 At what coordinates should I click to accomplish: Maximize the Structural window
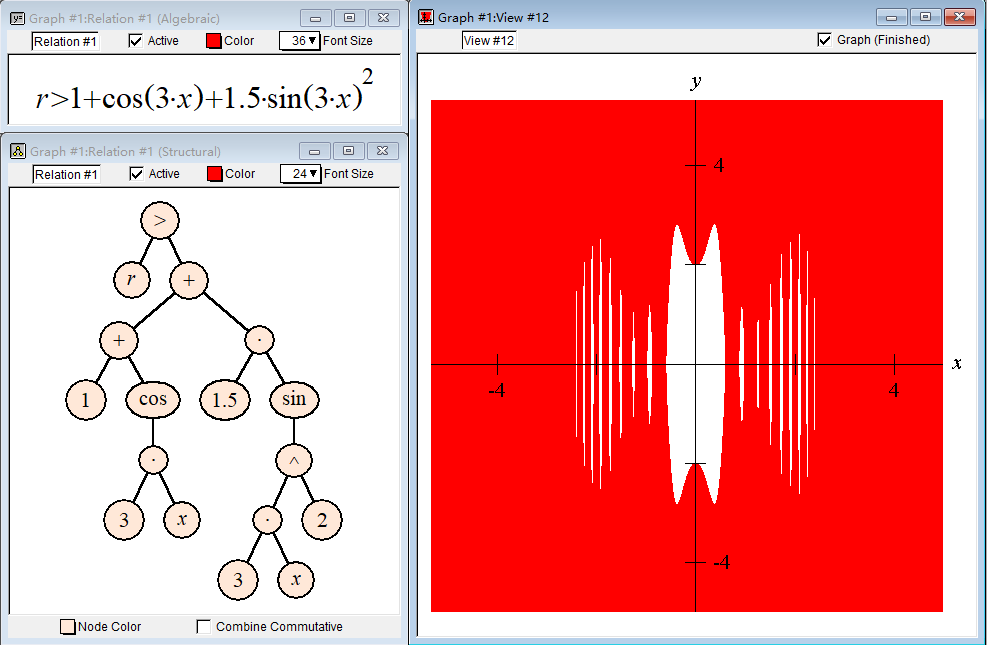pyautogui.click(x=348, y=151)
